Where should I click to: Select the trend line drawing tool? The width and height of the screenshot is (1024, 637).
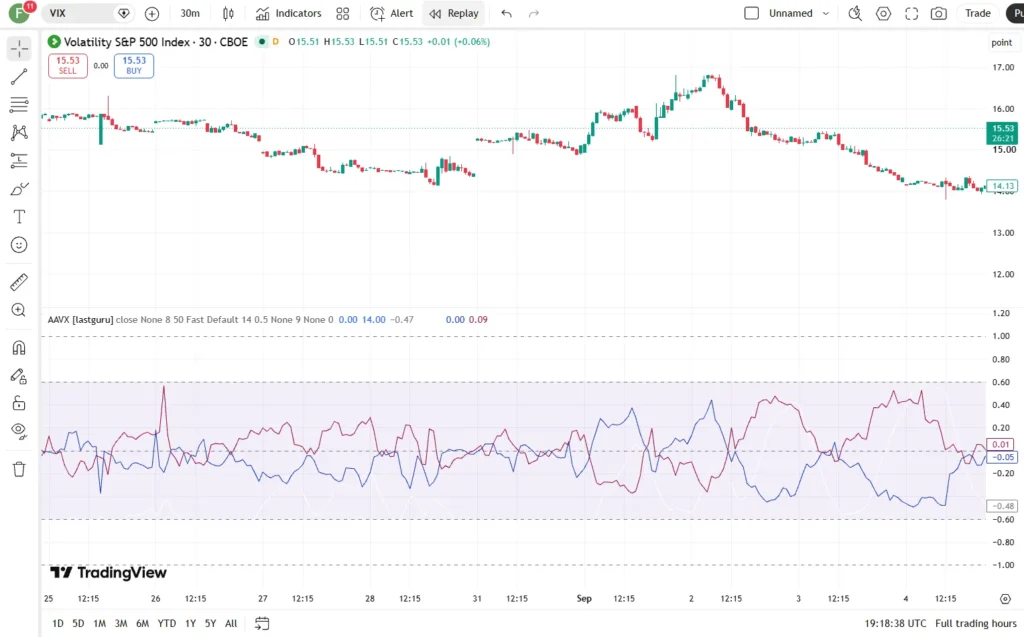pyautogui.click(x=19, y=76)
